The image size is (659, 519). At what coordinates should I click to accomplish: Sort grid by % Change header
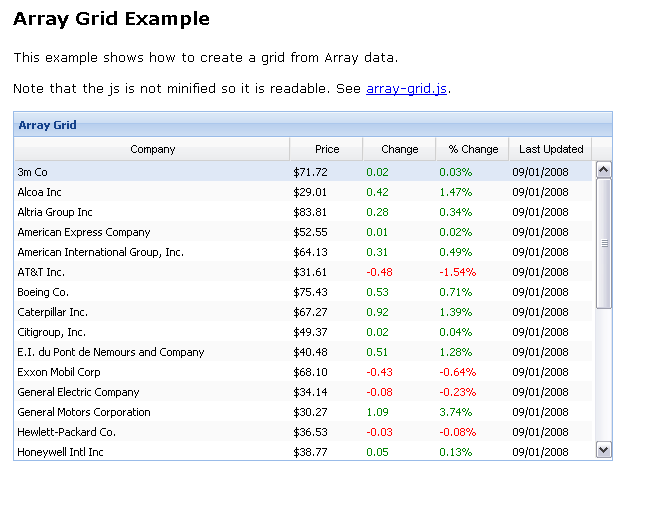coord(472,149)
